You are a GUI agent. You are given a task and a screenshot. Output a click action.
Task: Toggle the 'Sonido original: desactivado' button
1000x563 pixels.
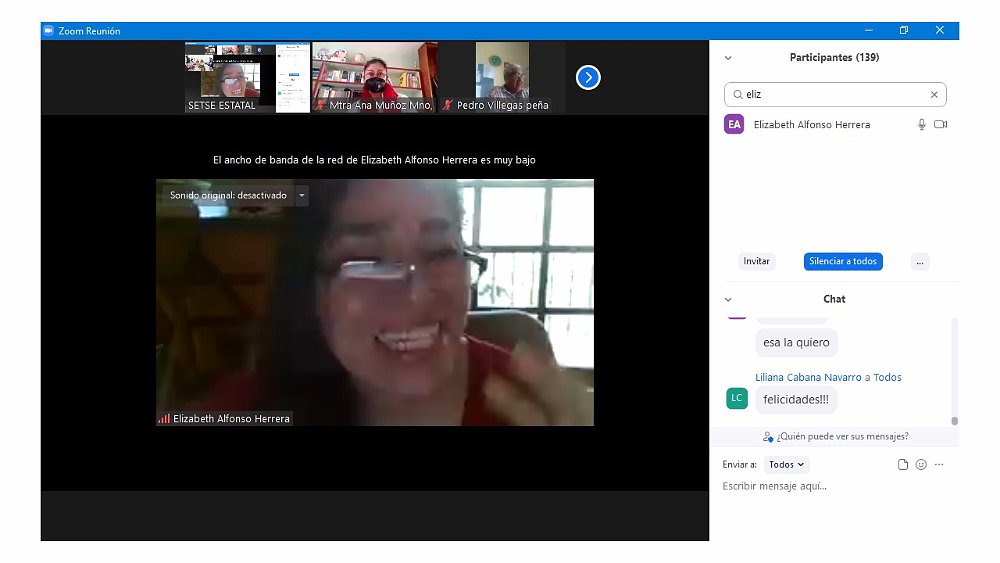[228, 196]
